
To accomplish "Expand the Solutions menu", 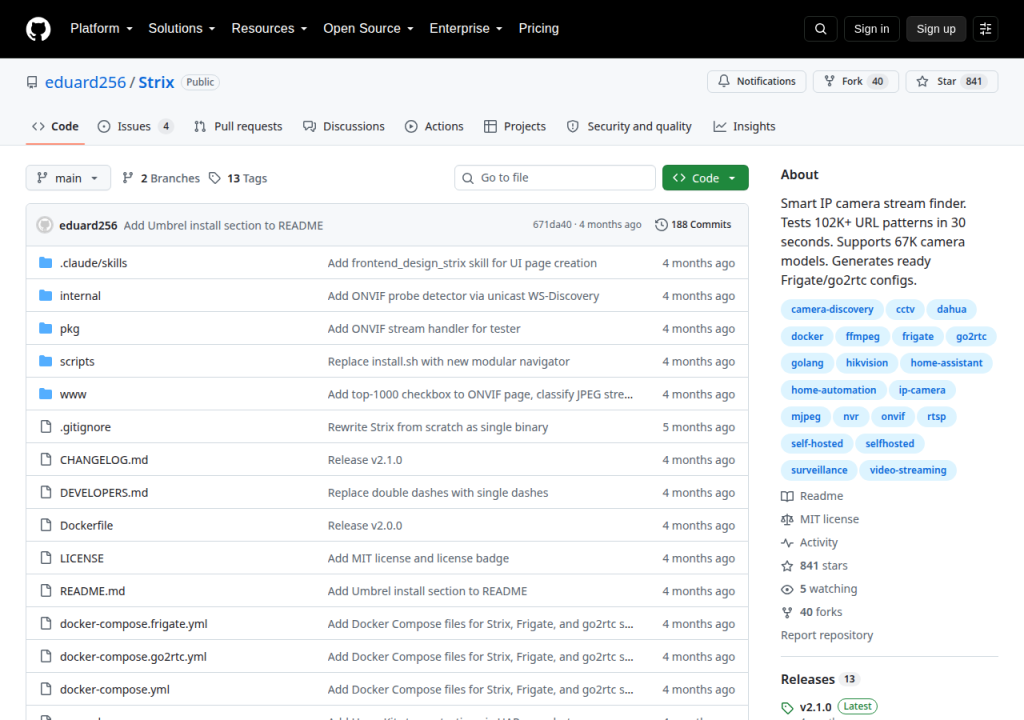I will click(x=182, y=29).
